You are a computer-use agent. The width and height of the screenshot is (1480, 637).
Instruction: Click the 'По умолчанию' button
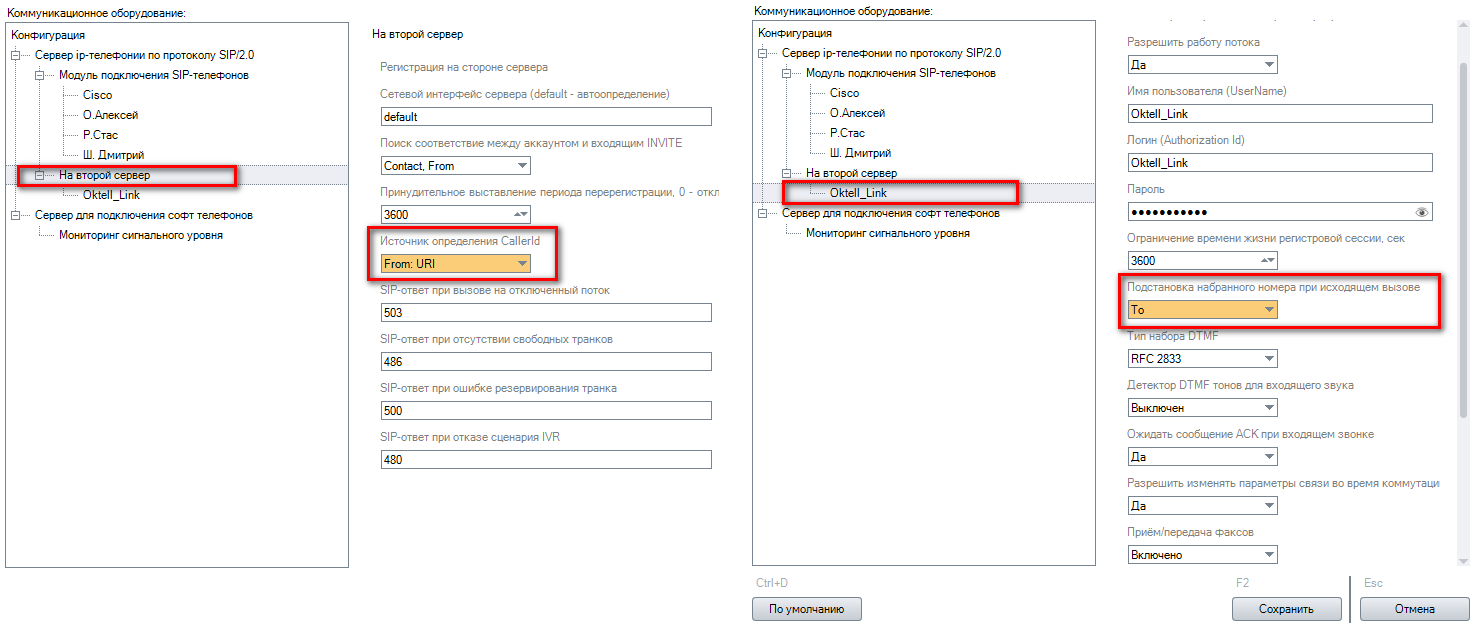[x=806, y=608]
